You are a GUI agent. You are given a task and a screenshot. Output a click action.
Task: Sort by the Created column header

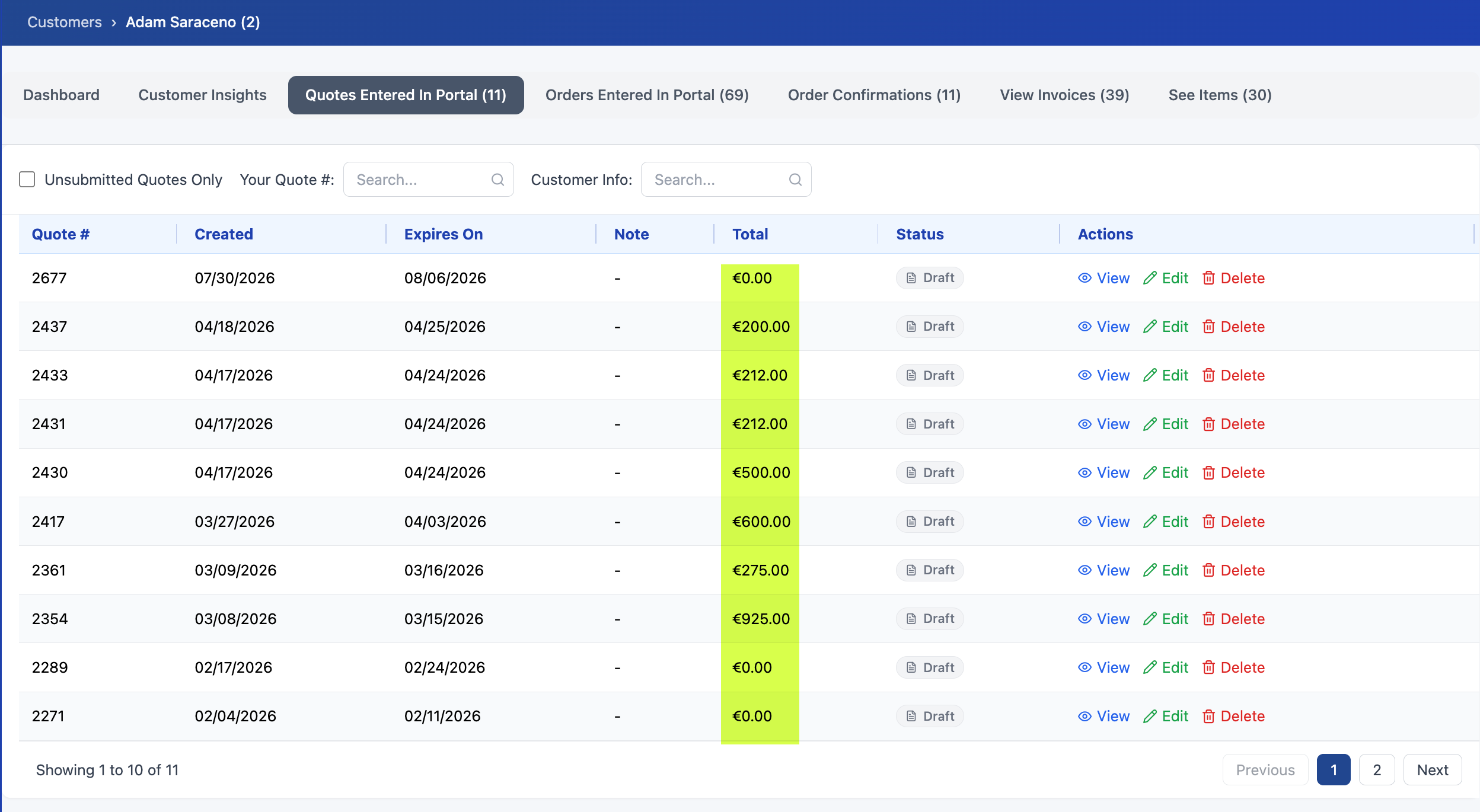(224, 234)
